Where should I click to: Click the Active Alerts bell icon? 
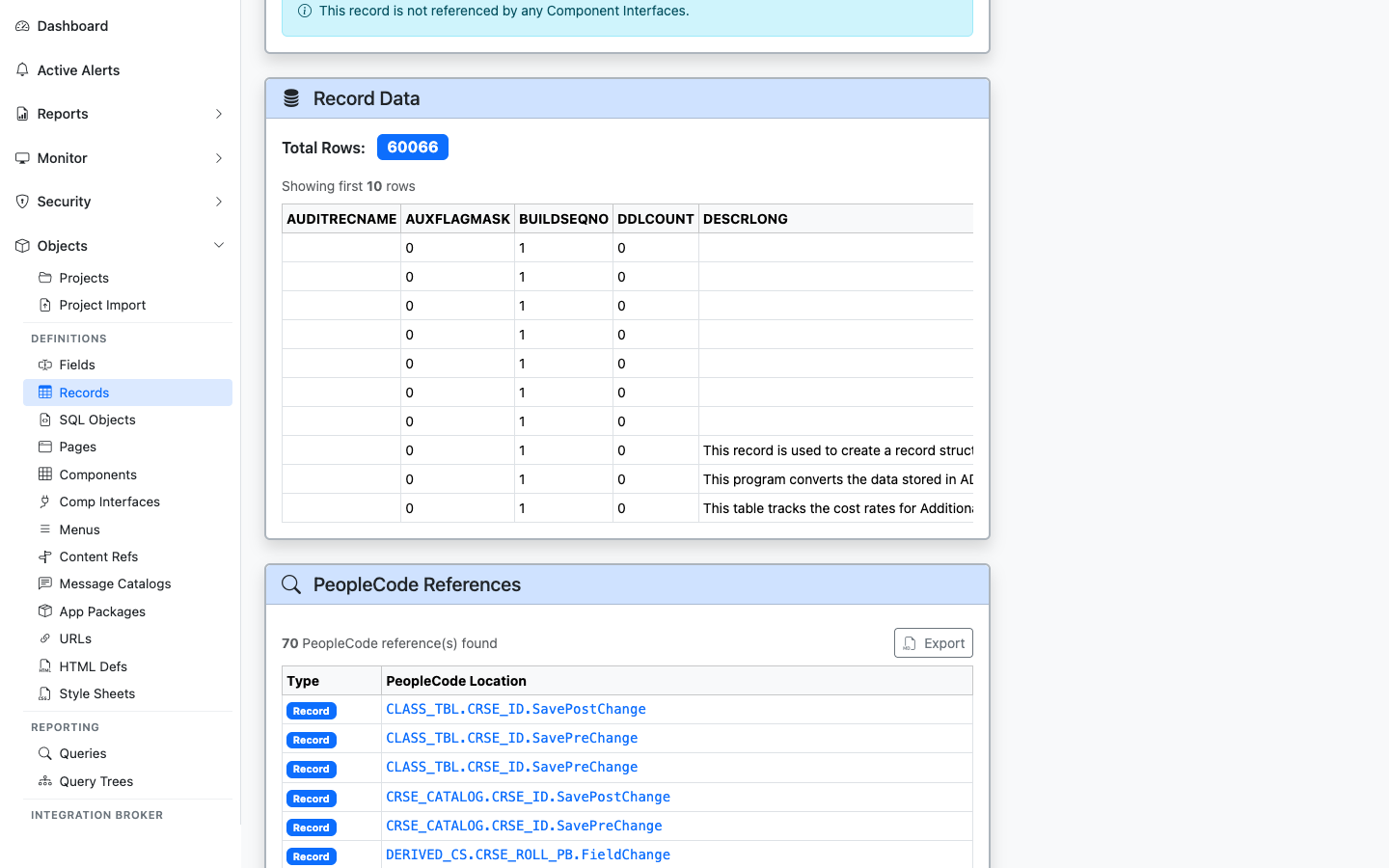[x=22, y=70]
